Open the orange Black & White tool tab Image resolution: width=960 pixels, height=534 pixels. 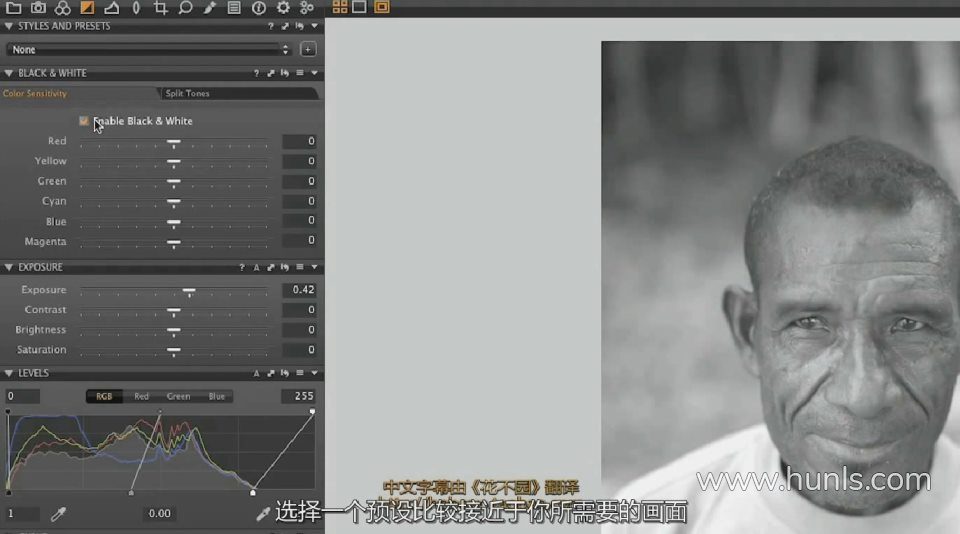(x=87, y=7)
